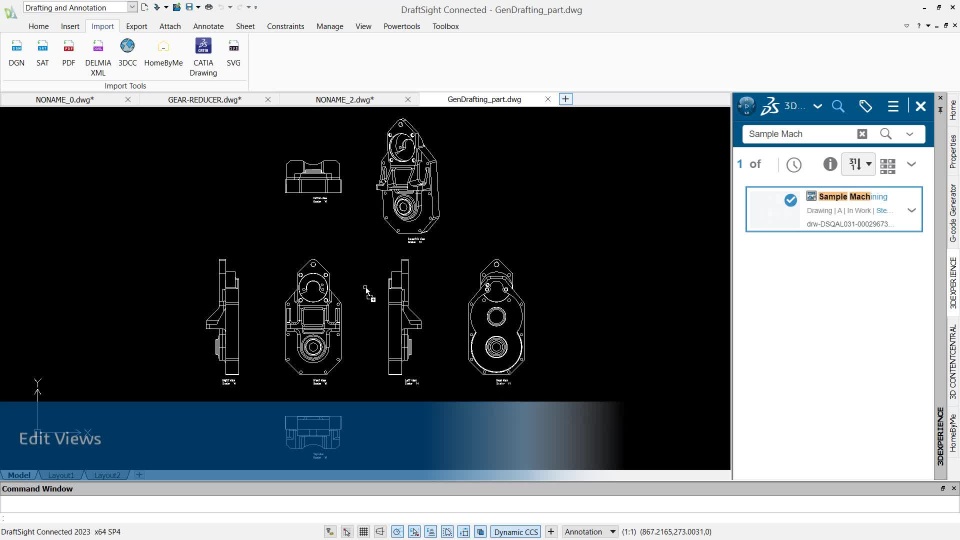Click the Sample Mach search field
This screenshot has width=960, height=540.
pos(799,133)
